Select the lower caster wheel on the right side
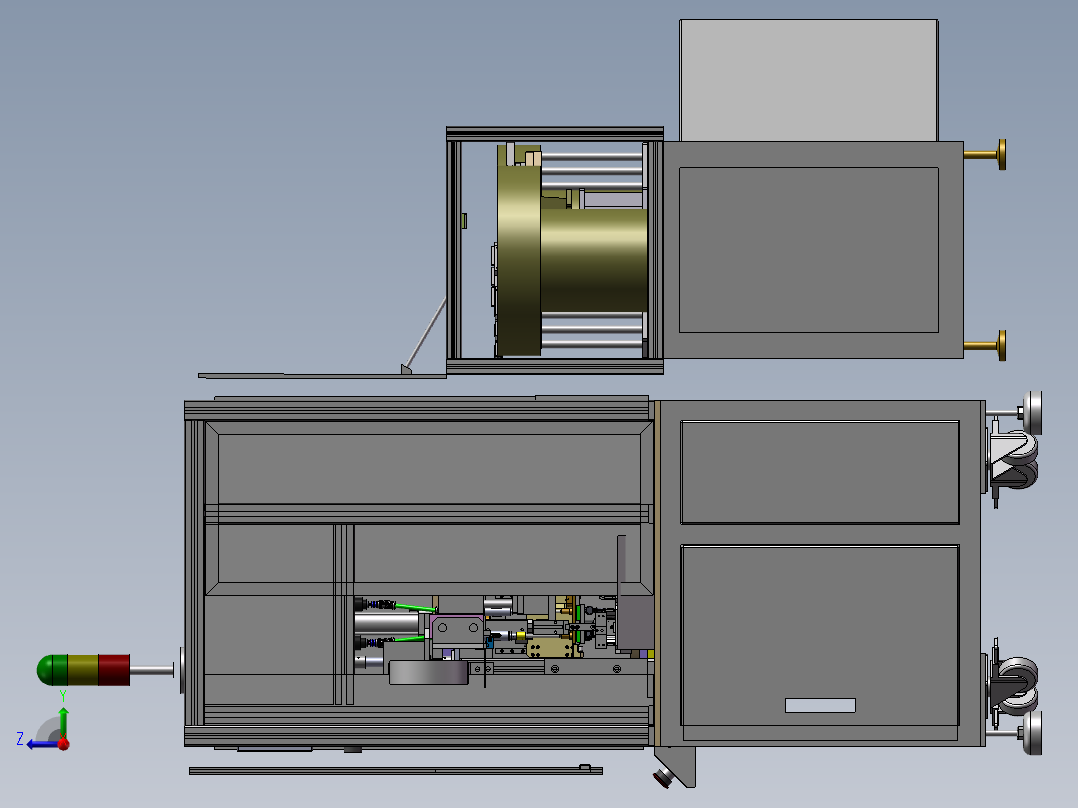Screen dimensions: 1078x808 click(x=1015, y=685)
